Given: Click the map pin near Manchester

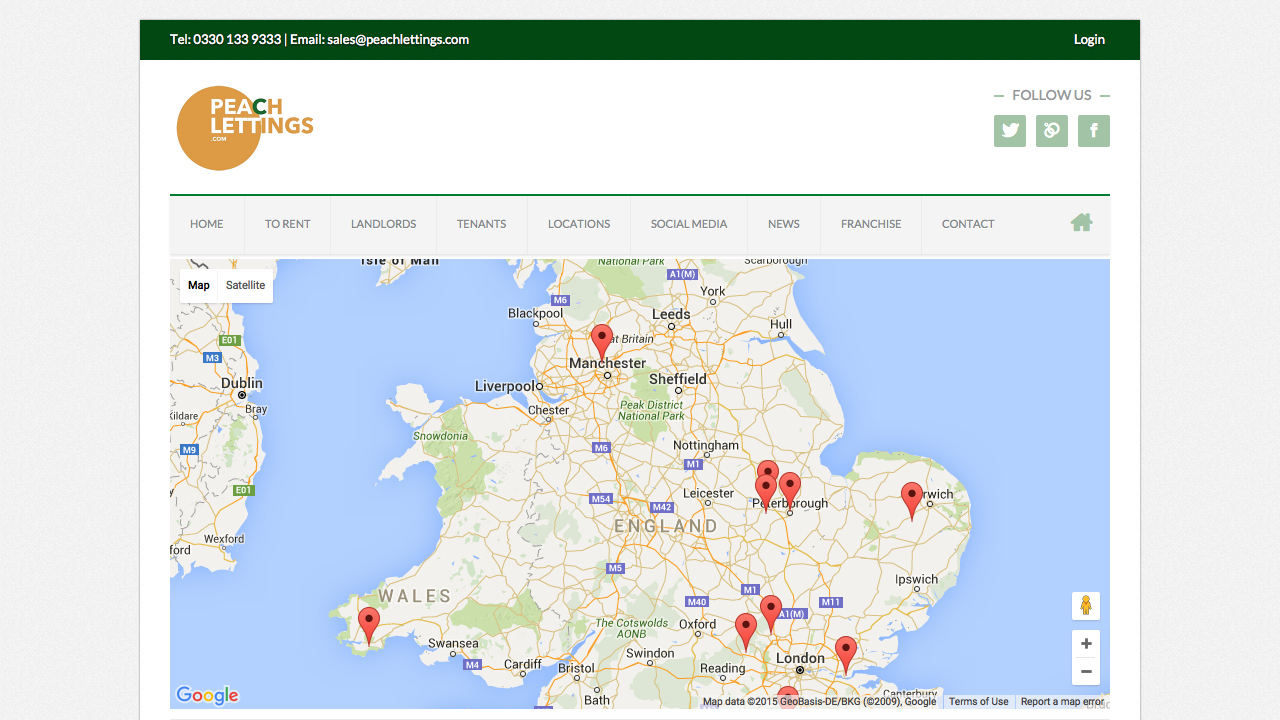Looking at the screenshot, I should (x=601, y=341).
